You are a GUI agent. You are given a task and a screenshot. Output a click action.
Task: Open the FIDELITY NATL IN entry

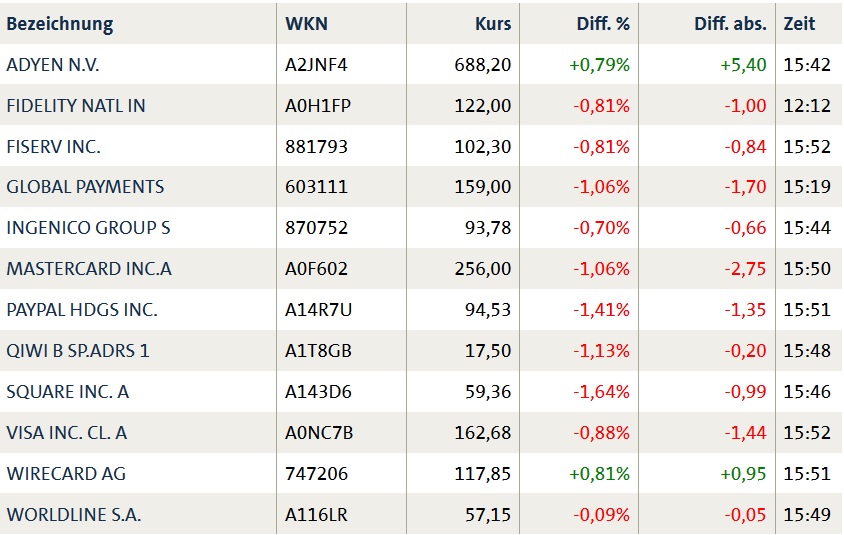[x=76, y=106]
